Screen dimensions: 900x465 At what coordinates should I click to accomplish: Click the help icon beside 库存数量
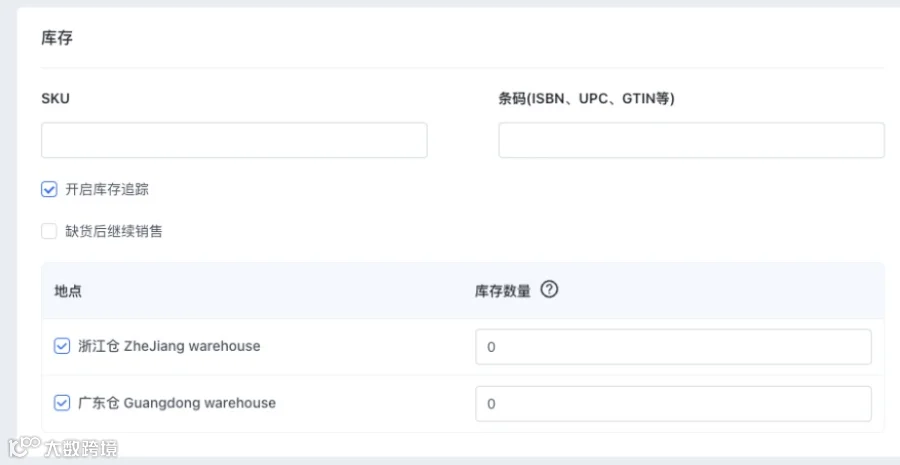point(549,290)
